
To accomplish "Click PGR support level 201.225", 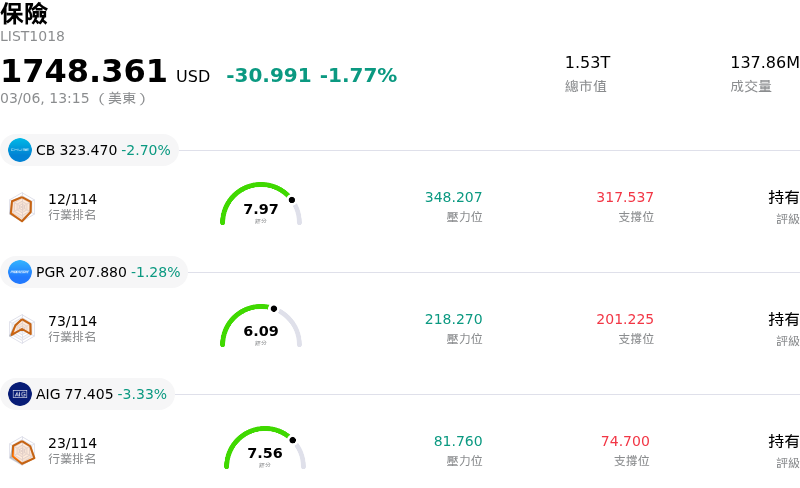I will pos(625,319).
